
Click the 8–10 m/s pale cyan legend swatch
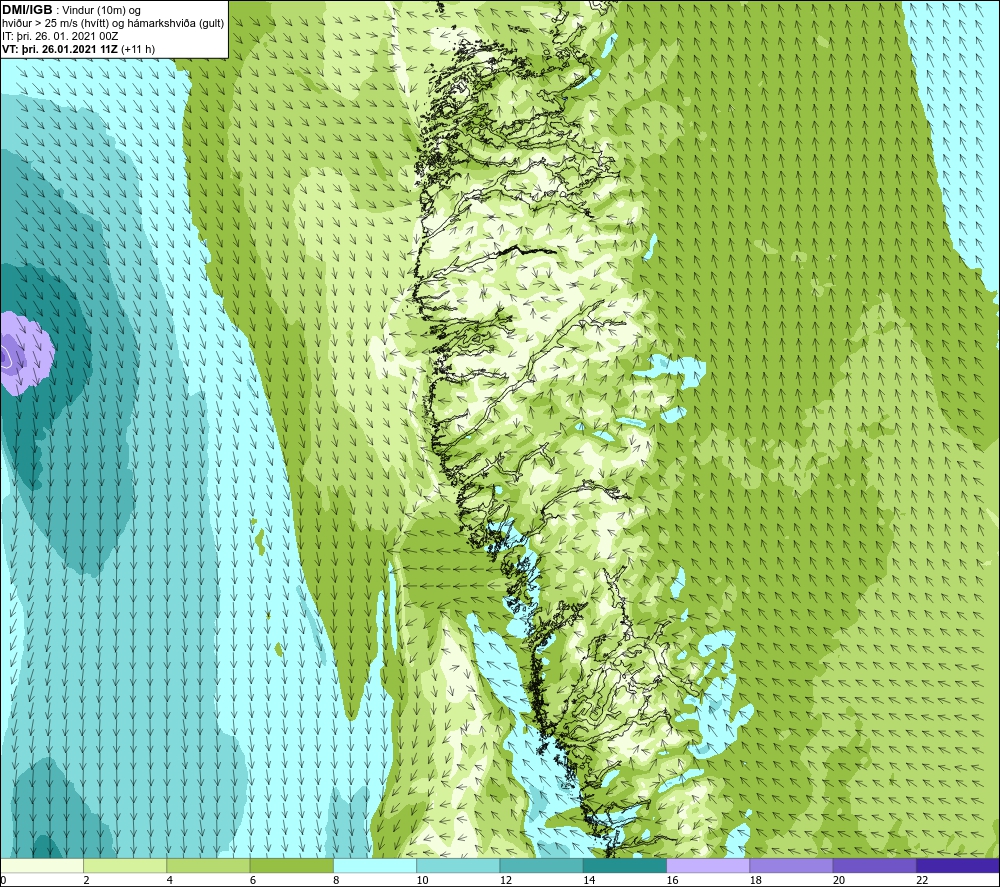pyautogui.click(x=375, y=865)
